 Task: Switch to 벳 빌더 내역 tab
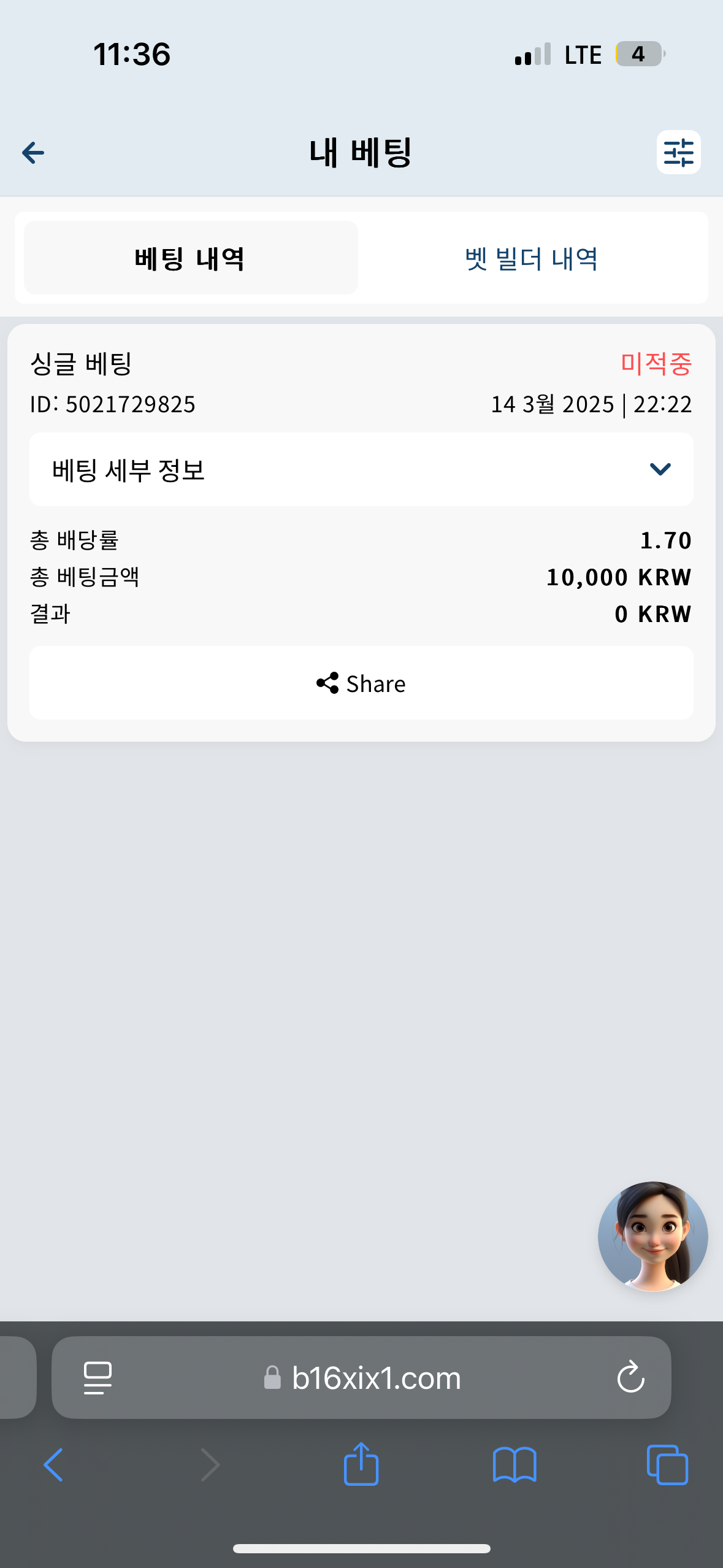(x=531, y=258)
